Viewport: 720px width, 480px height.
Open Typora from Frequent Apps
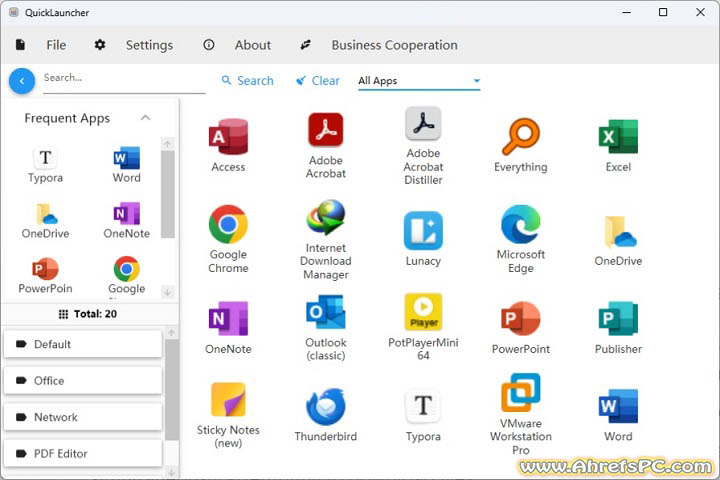[45, 165]
